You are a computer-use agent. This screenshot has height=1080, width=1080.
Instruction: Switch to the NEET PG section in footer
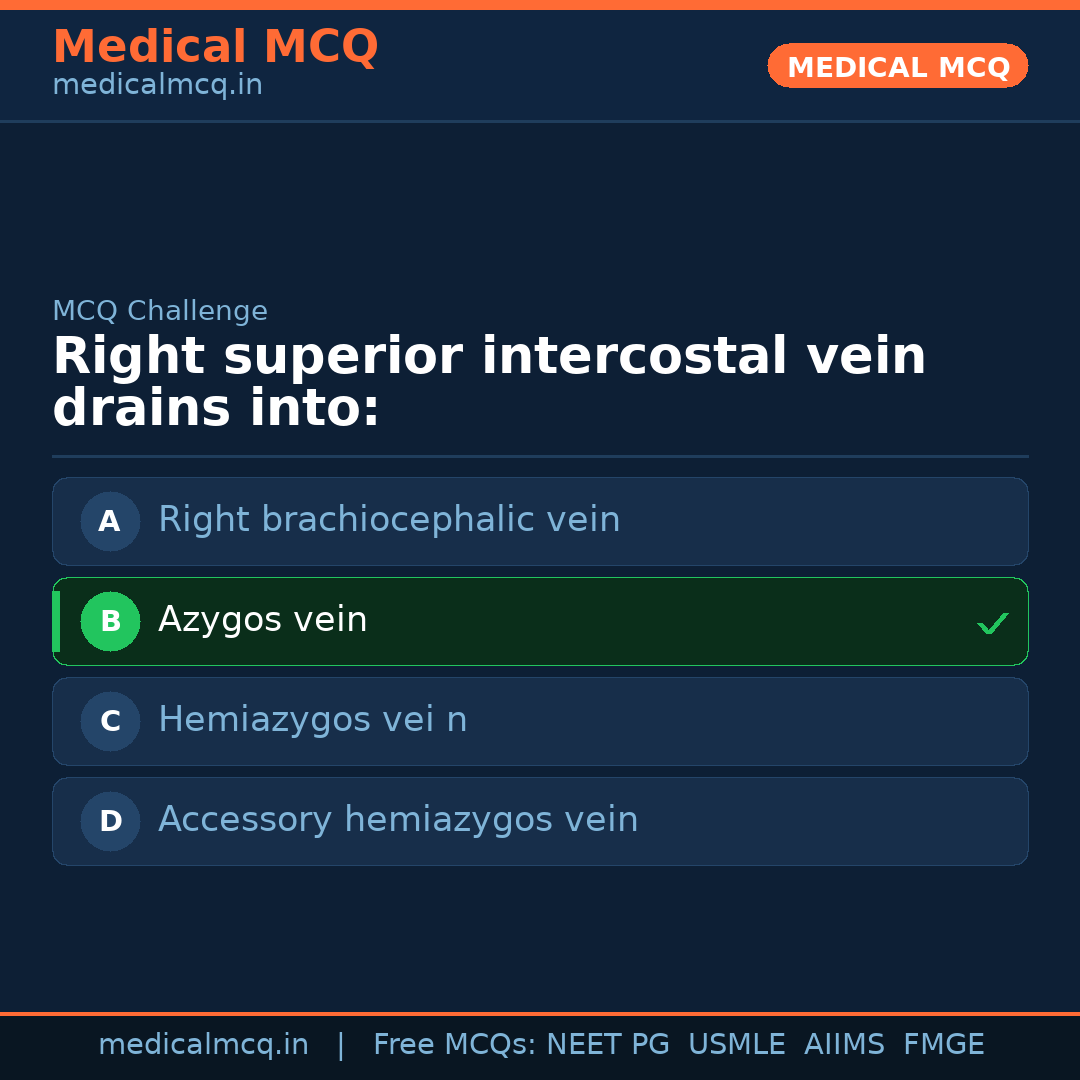607,1044
